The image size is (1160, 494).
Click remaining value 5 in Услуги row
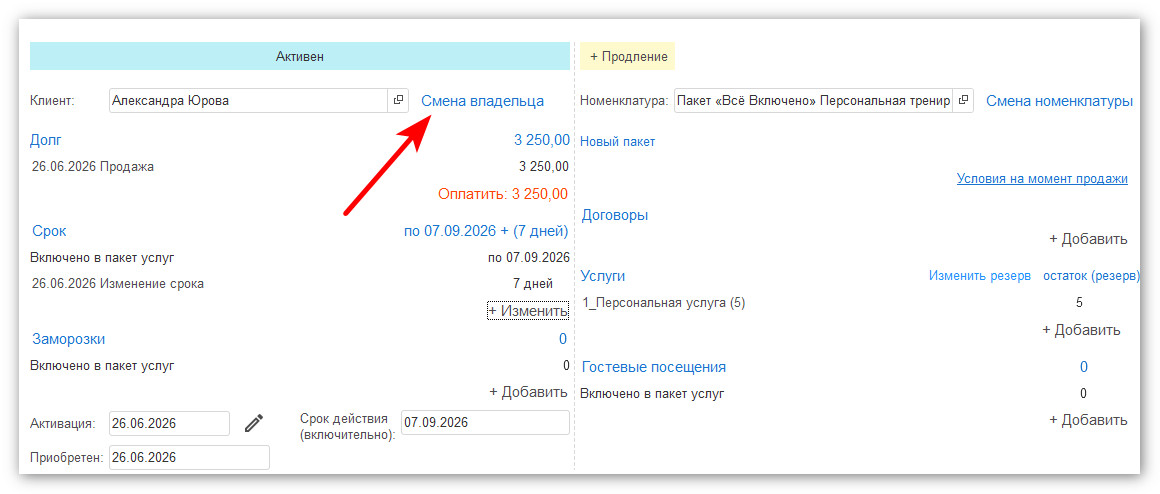[x=1080, y=302]
